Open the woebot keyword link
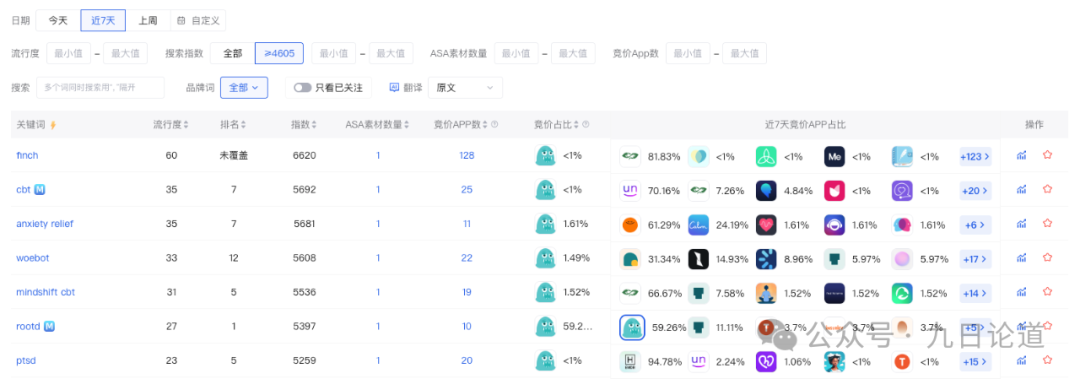The image size is (1080, 379). point(32,258)
